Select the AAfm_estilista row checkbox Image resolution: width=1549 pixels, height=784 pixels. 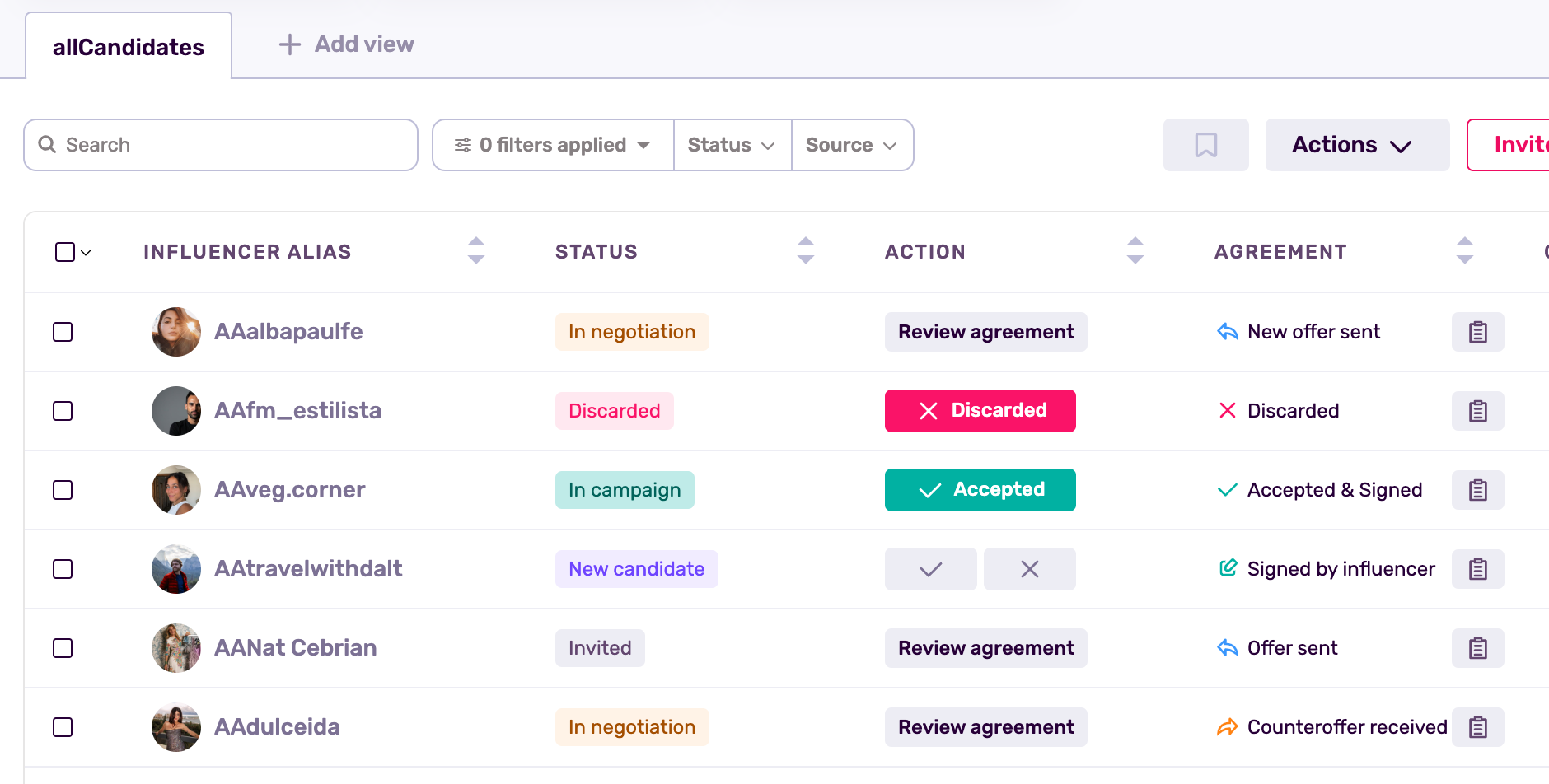coord(63,411)
